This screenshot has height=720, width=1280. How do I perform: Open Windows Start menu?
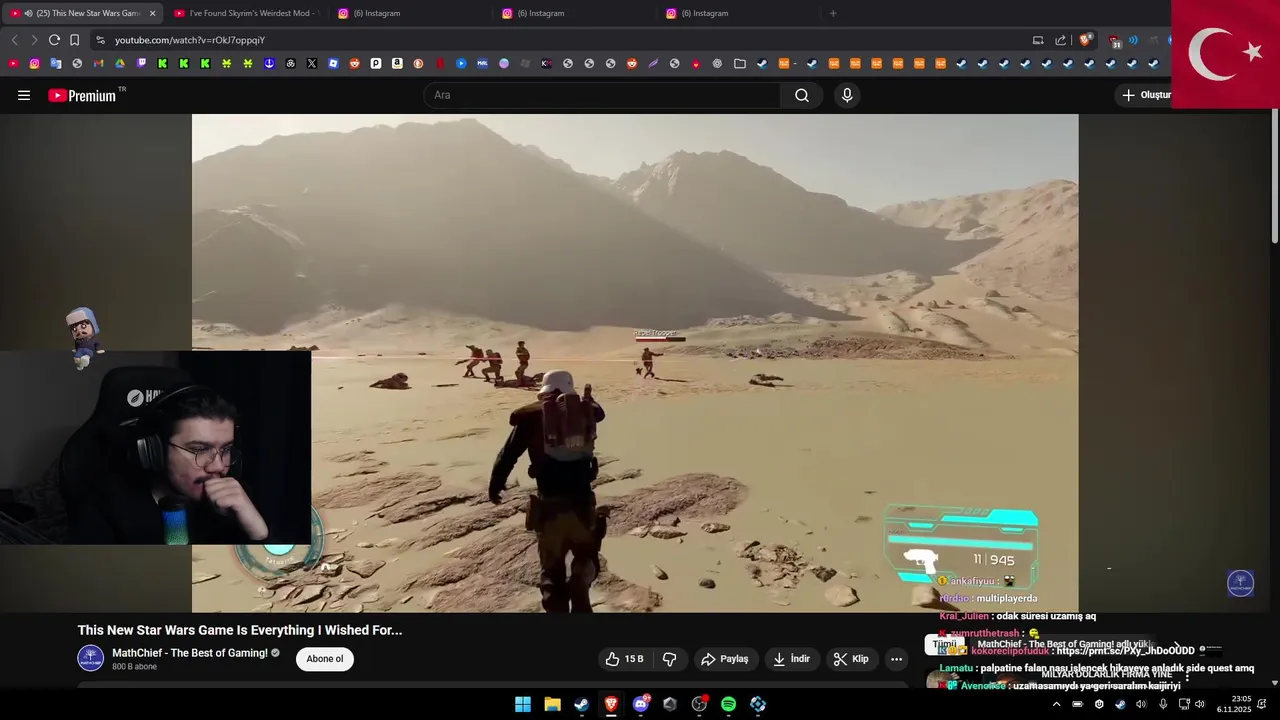[522, 704]
